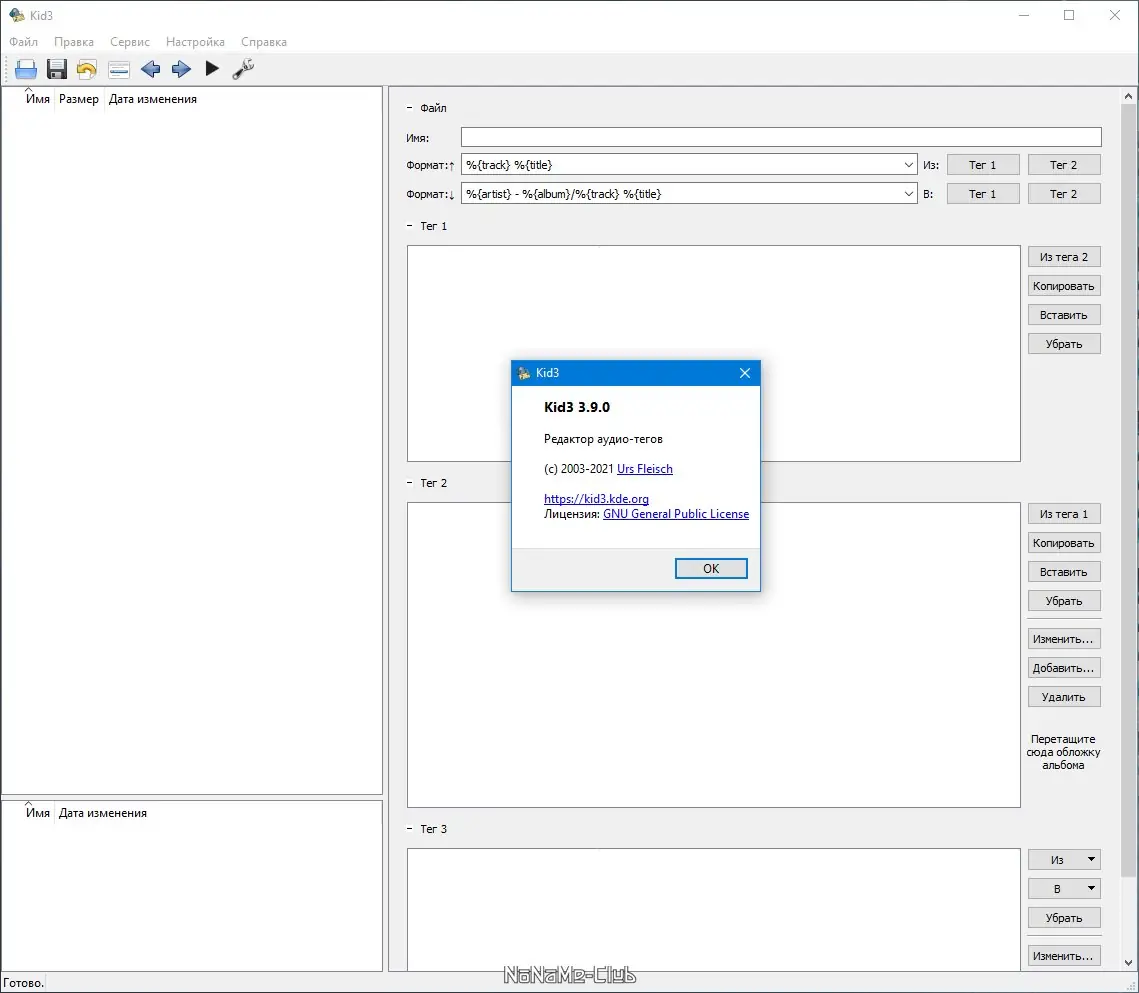Image resolution: width=1139 pixels, height=993 pixels.
Task: Go to next file with right arrow
Action: 181,69
